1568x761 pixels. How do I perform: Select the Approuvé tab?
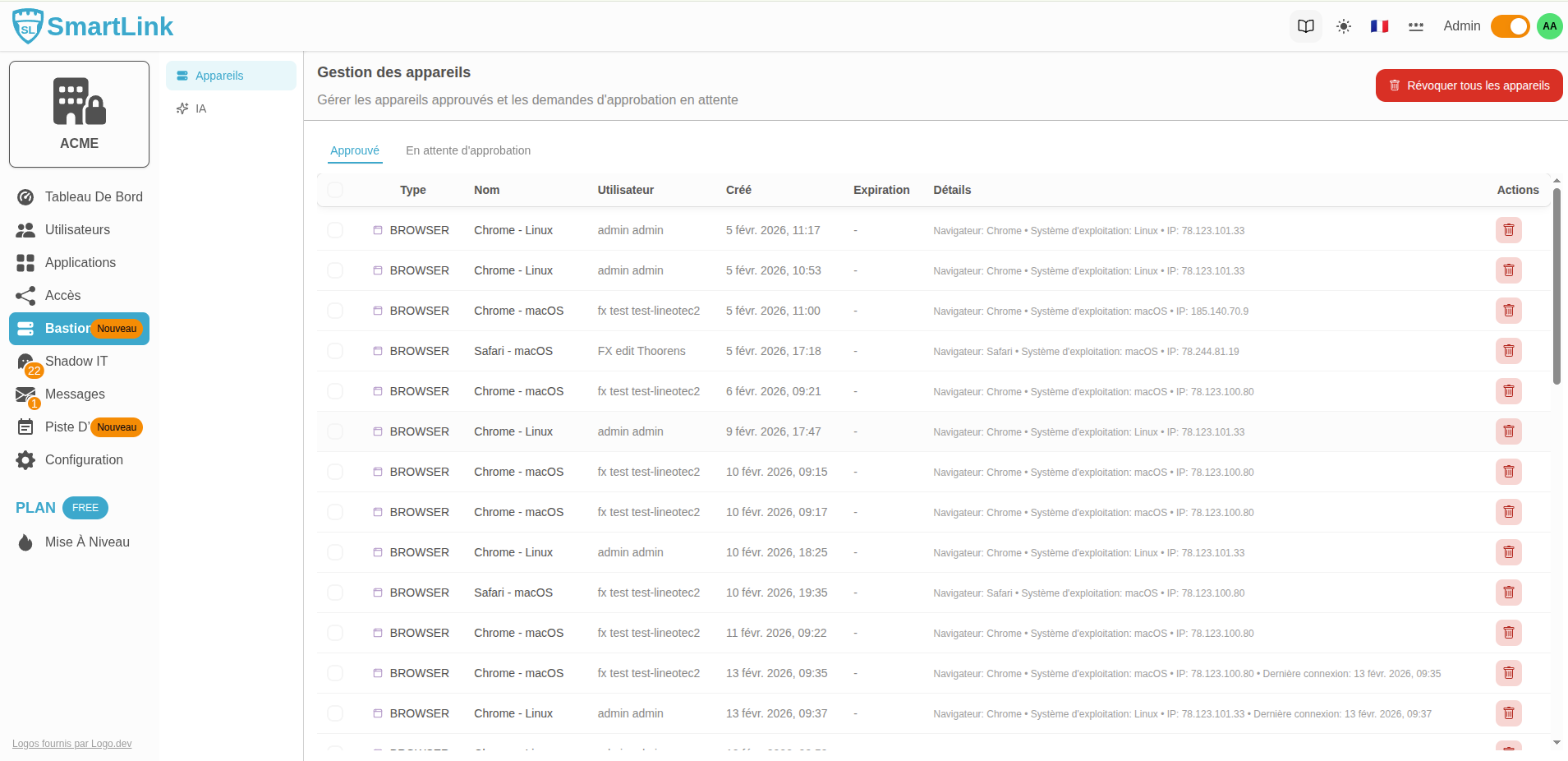click(x=355, y=150)
